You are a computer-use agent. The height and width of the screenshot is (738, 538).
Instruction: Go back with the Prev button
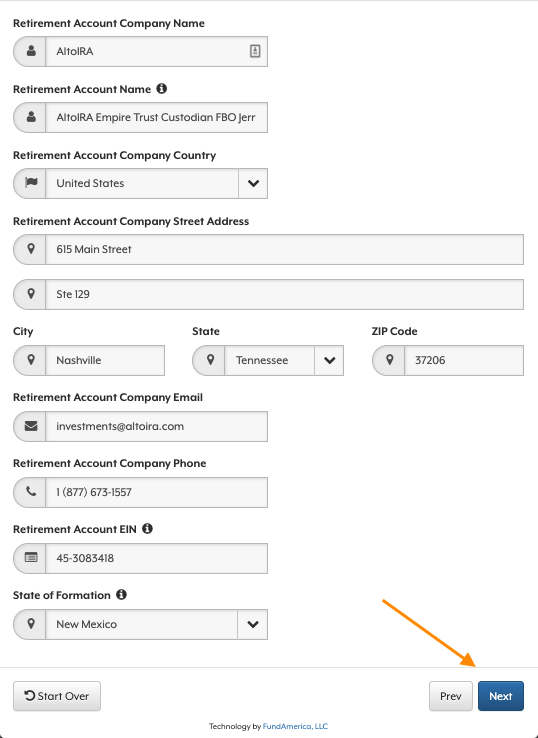[450, 696]
